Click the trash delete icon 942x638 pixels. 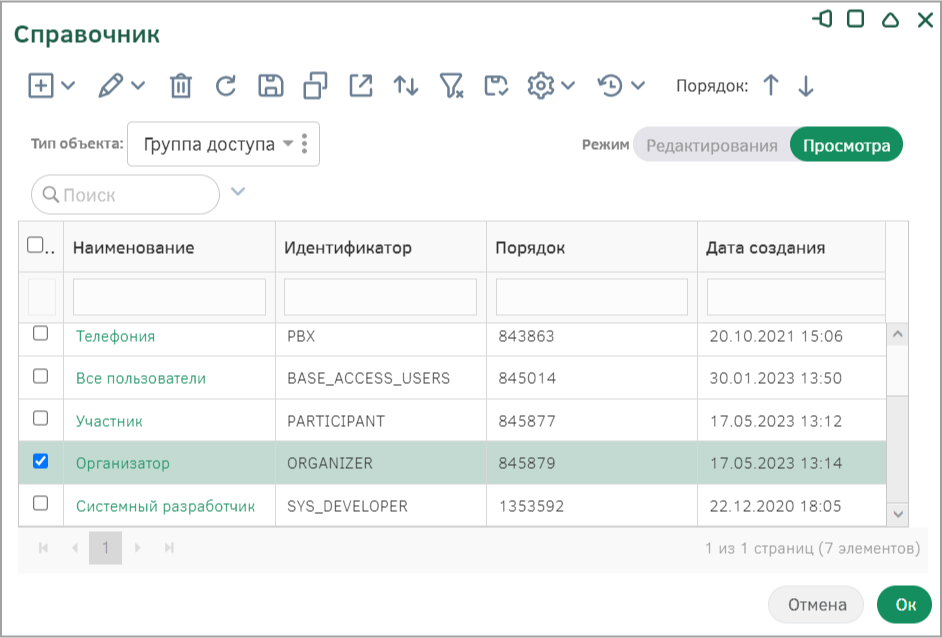coord(180,86)
